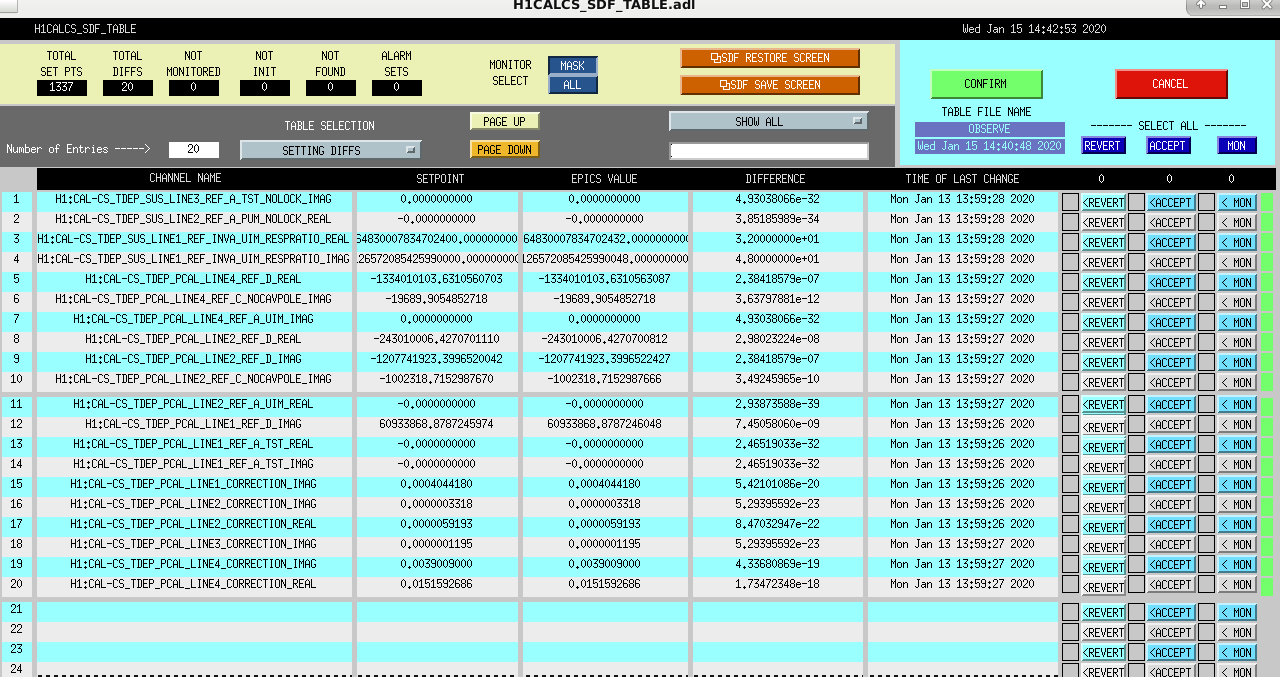Click the Select All REVERT button
Image resolution: width=1280 pixels, height=677 pixels.
(x=1103, y=146)
